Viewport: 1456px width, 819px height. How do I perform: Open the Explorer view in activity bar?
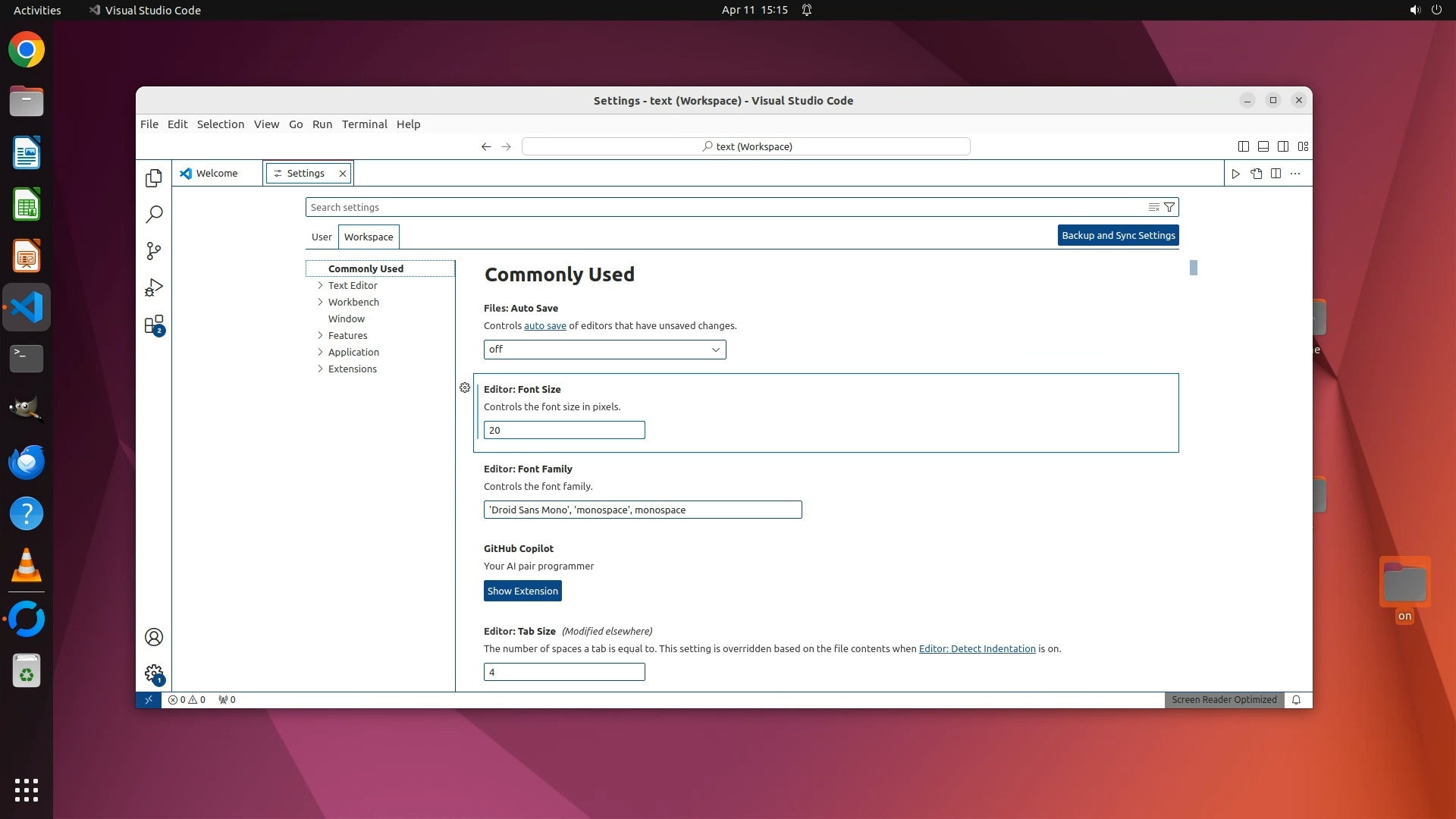tap(154, 177)
